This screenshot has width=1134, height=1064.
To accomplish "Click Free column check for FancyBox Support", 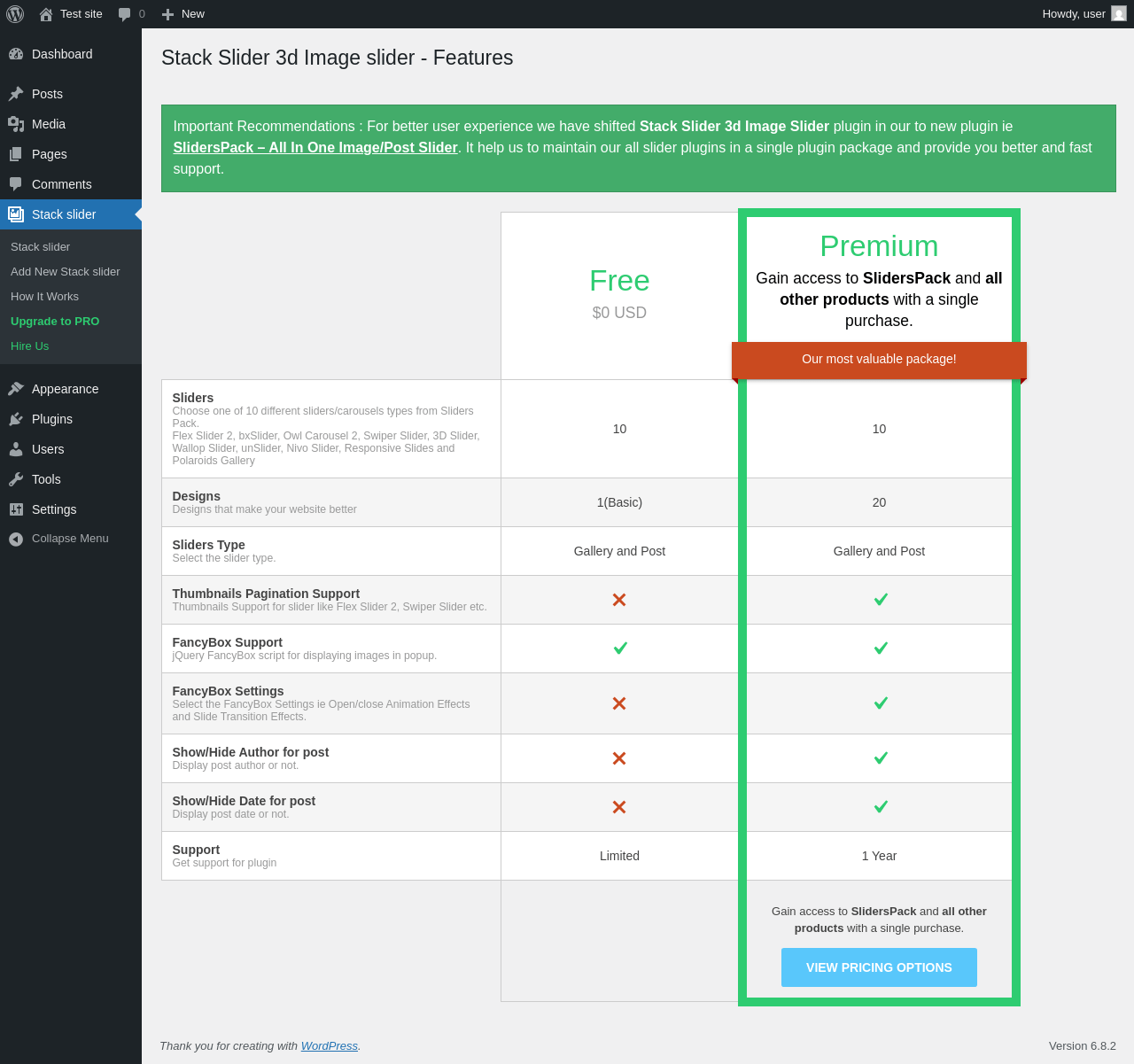I will 620,648.
